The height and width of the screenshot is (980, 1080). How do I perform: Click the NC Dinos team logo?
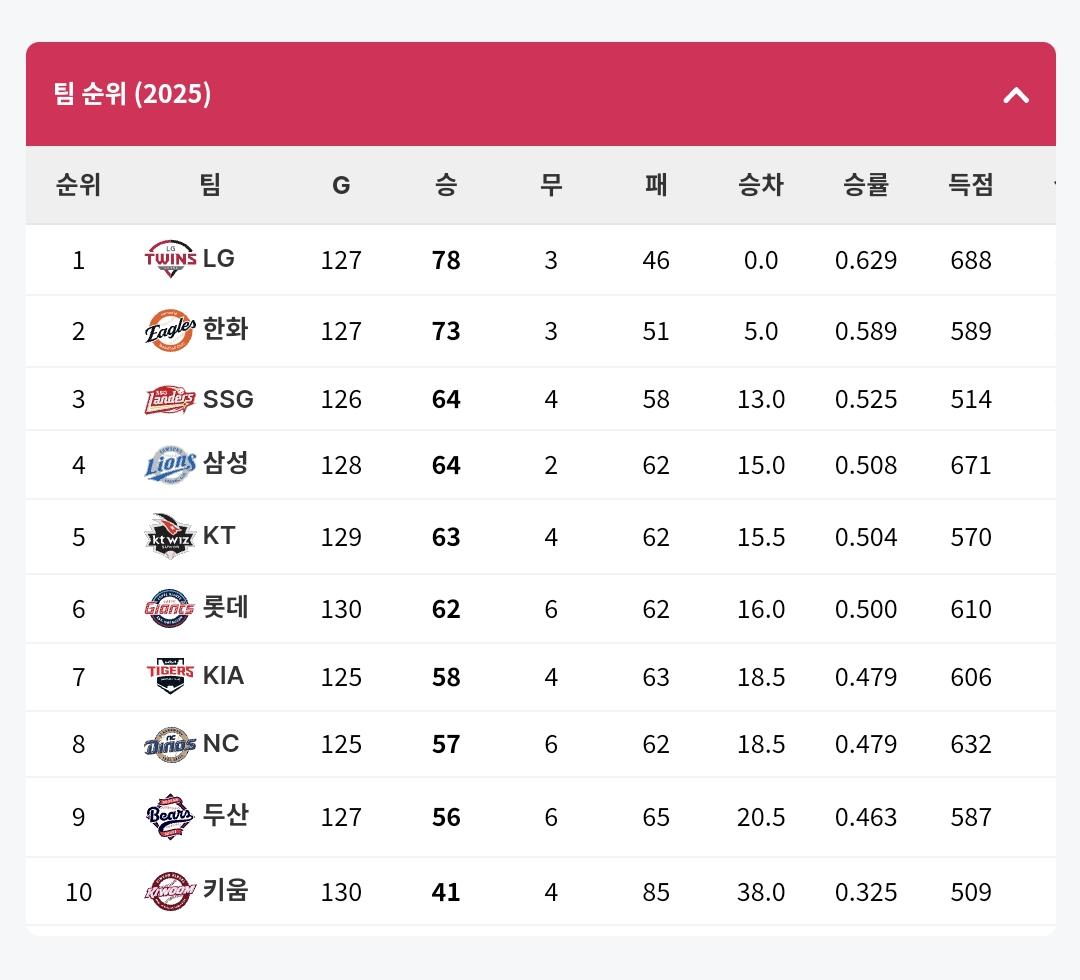170,744
